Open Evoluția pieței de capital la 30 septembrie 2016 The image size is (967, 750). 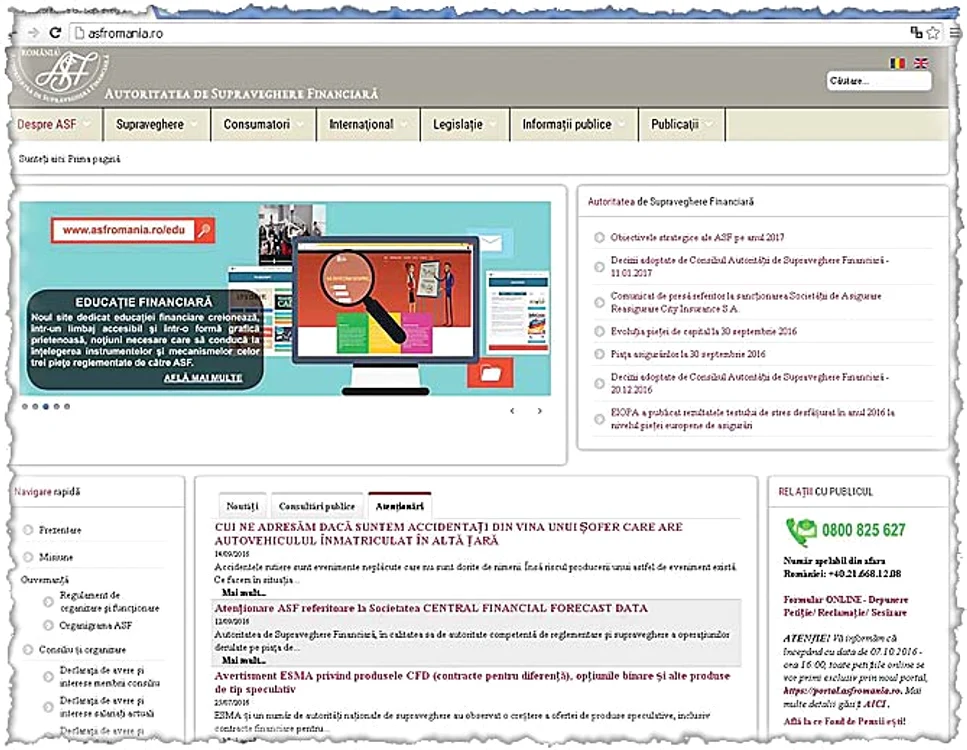click(704, 331)
